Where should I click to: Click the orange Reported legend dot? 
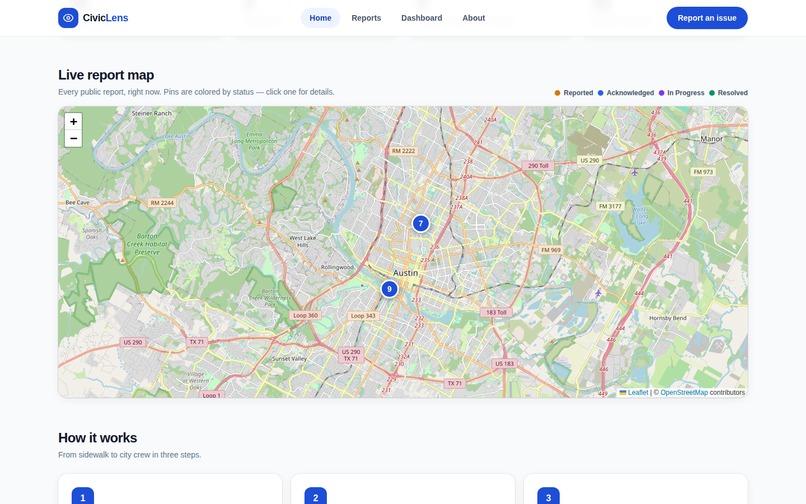(557, 93)
